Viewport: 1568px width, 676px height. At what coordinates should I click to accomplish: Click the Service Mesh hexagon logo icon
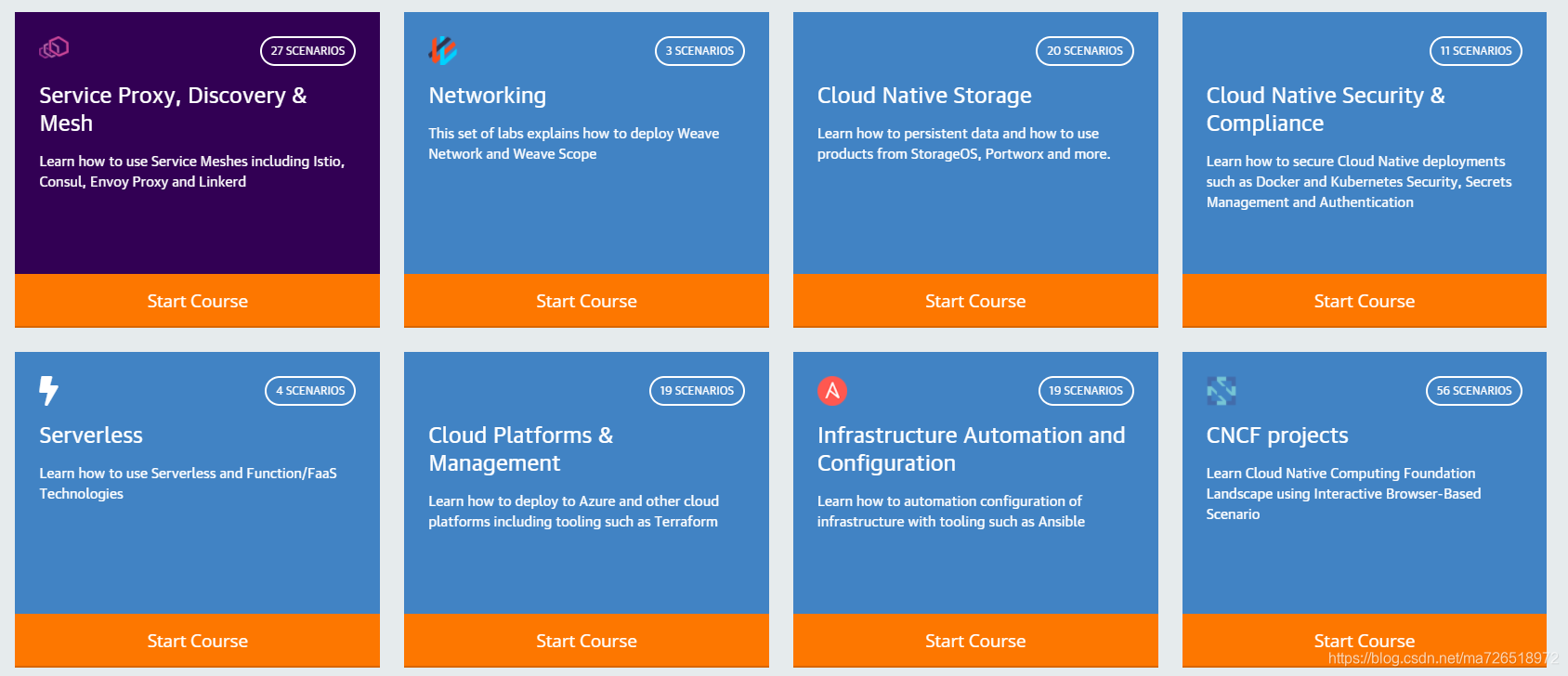(x=54, y=47)
